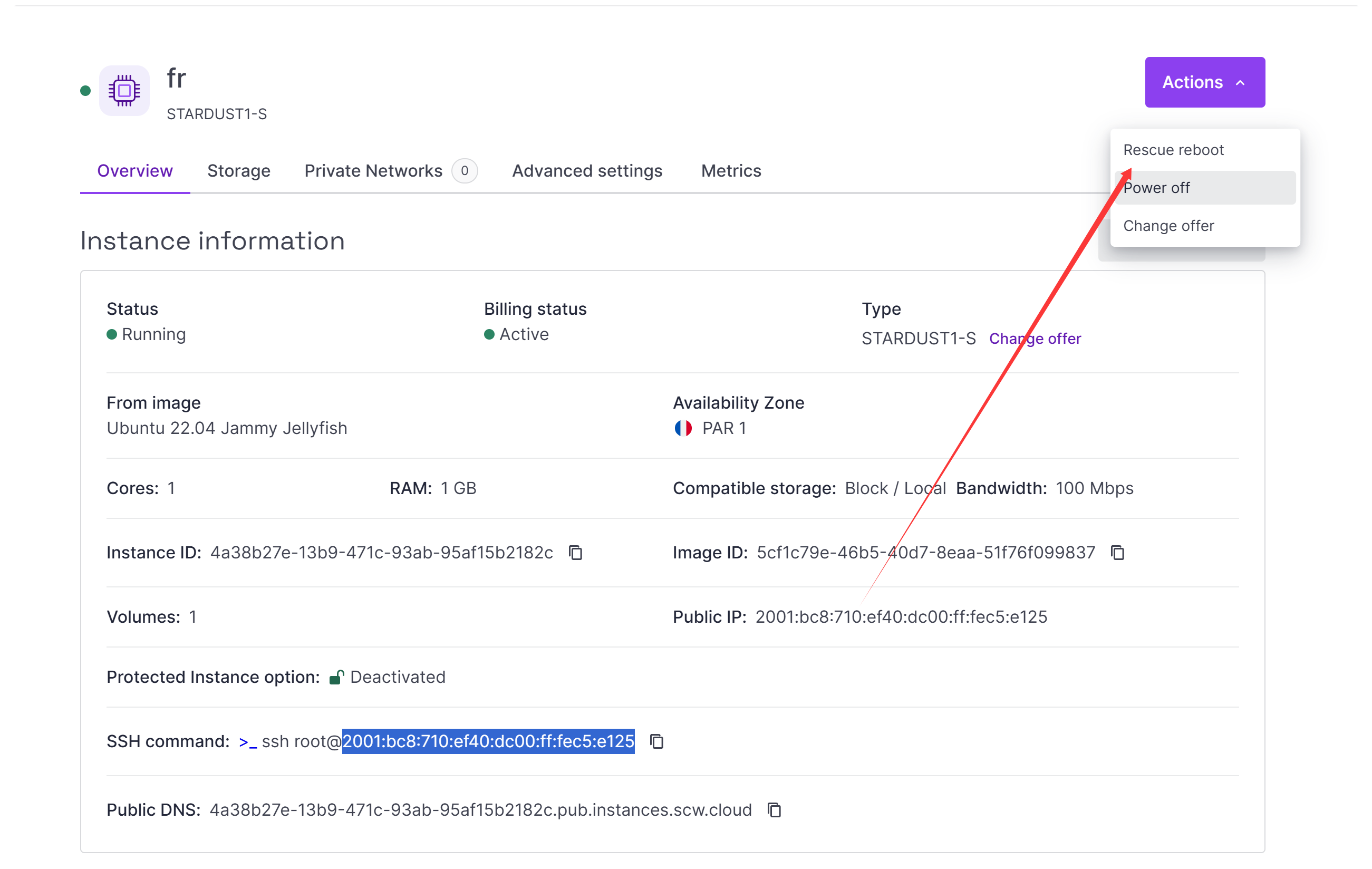Click the green dot beside Active billing status
The height and width of the screenshot is (869, 1372).
tap(489, 334)
